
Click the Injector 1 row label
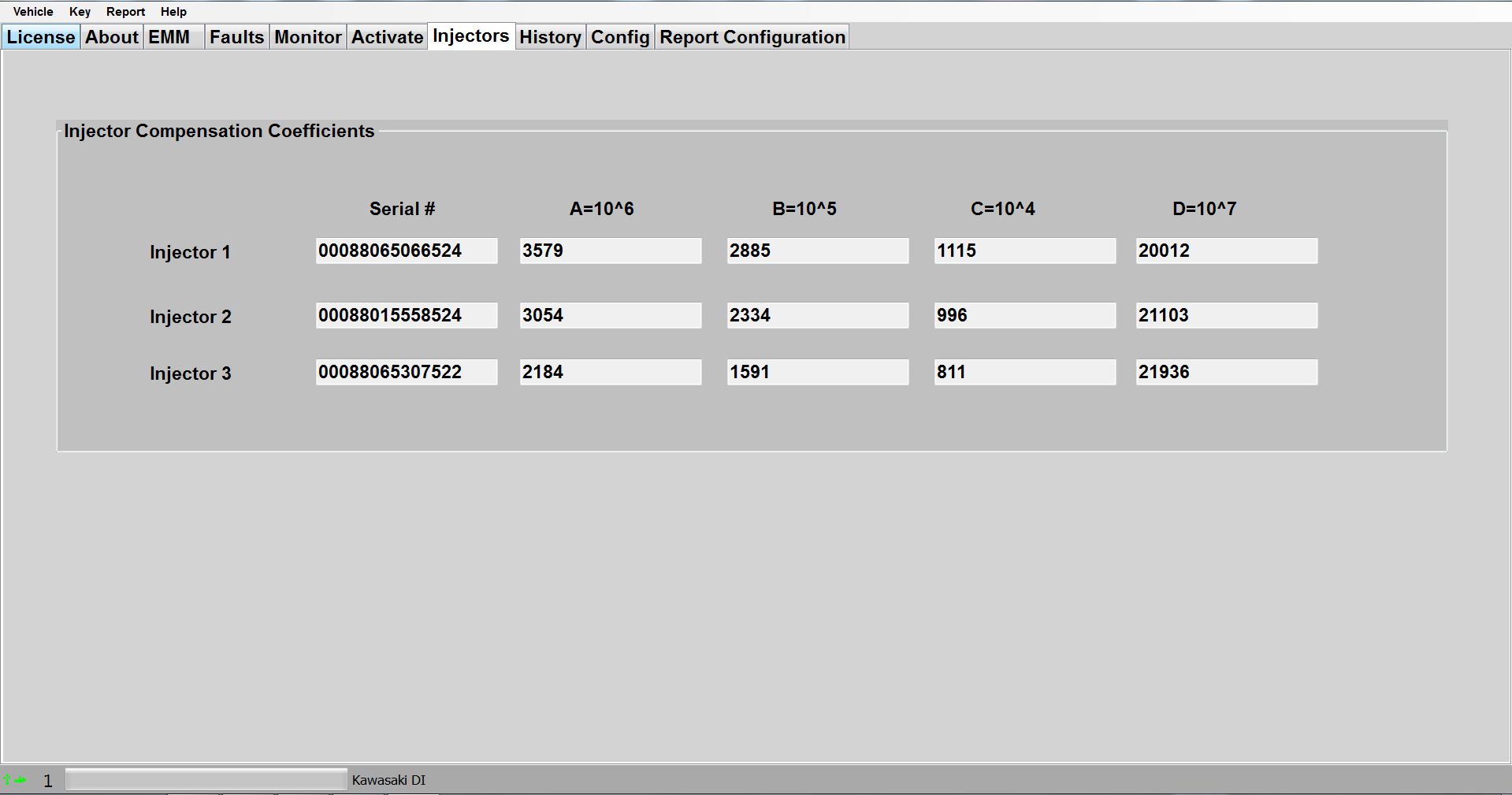(x=190, y=252)
